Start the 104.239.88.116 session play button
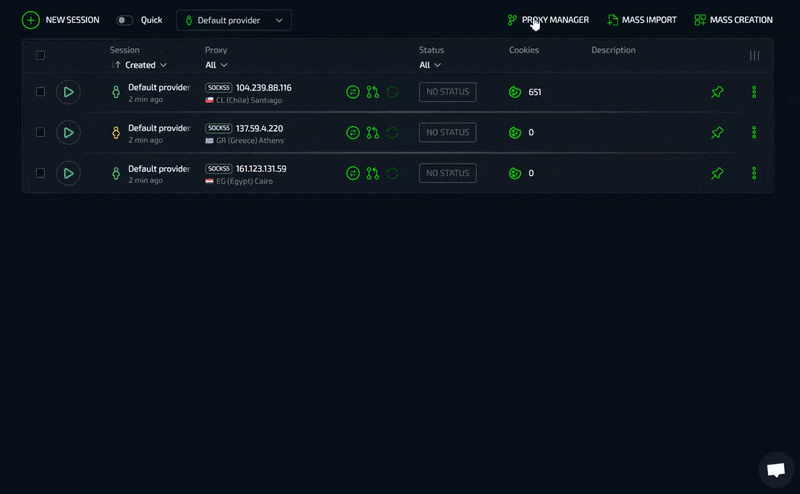 coord(68,92)
